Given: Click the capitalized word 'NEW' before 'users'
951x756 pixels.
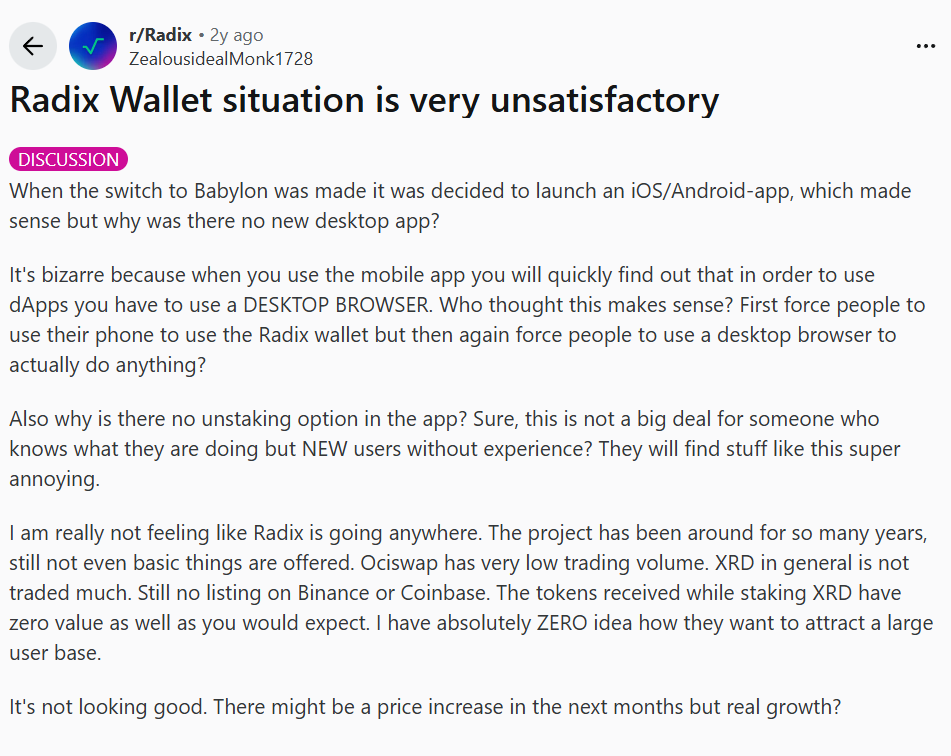Looking at the screenshot, I should [330, 448].
